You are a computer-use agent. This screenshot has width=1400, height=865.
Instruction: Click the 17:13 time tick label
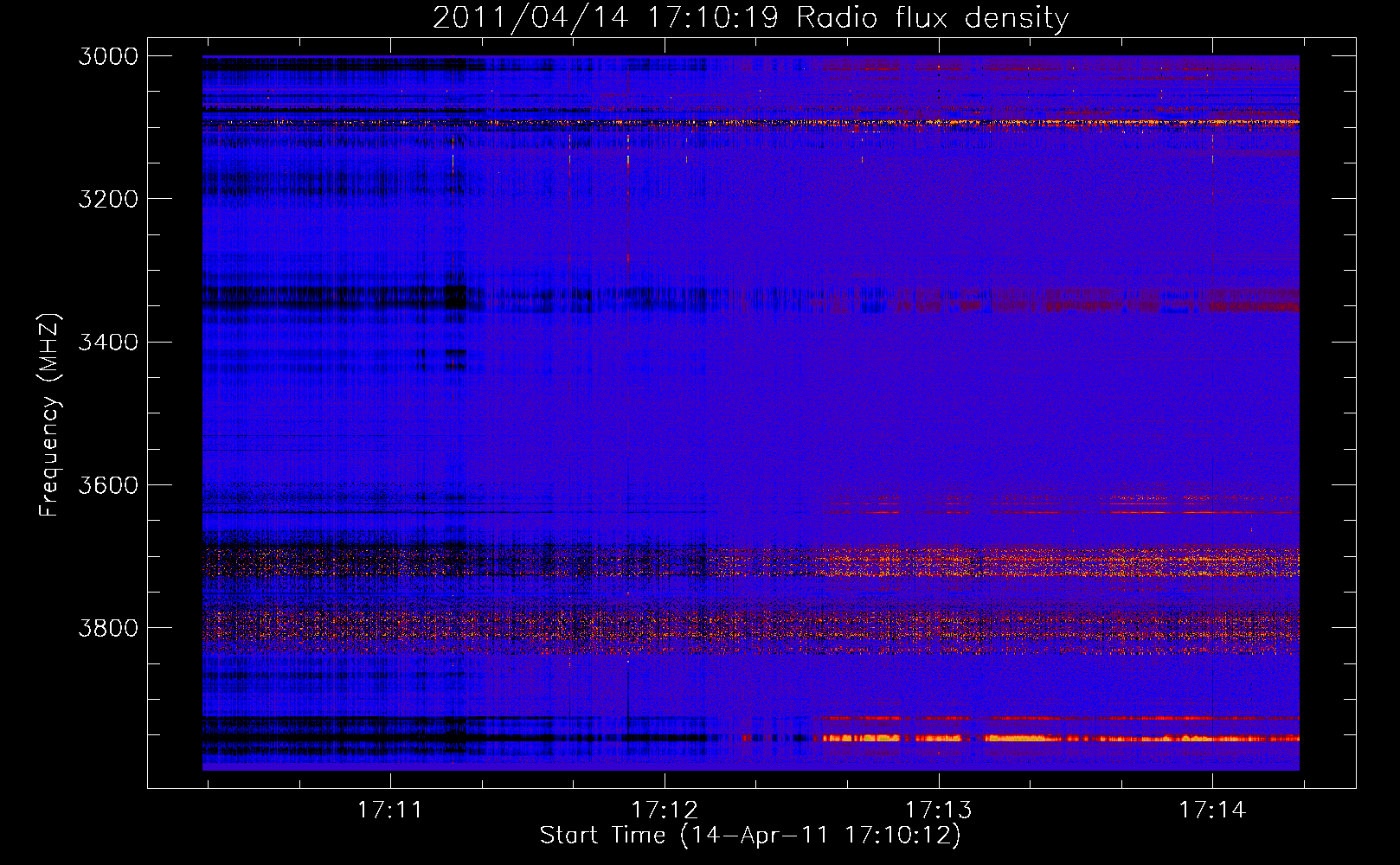tap(939, 810)
